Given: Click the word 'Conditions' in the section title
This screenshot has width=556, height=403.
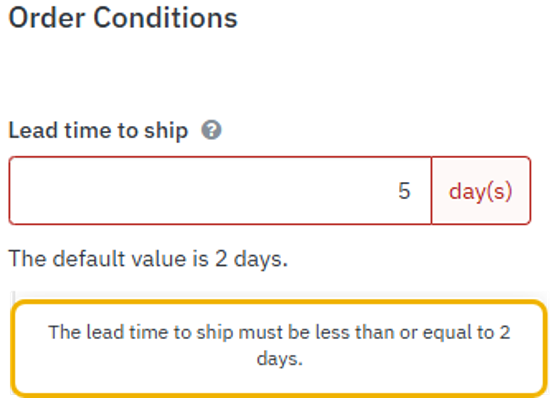Looking at the screenshot, I should pyautogui.click(x=165, y=18).
